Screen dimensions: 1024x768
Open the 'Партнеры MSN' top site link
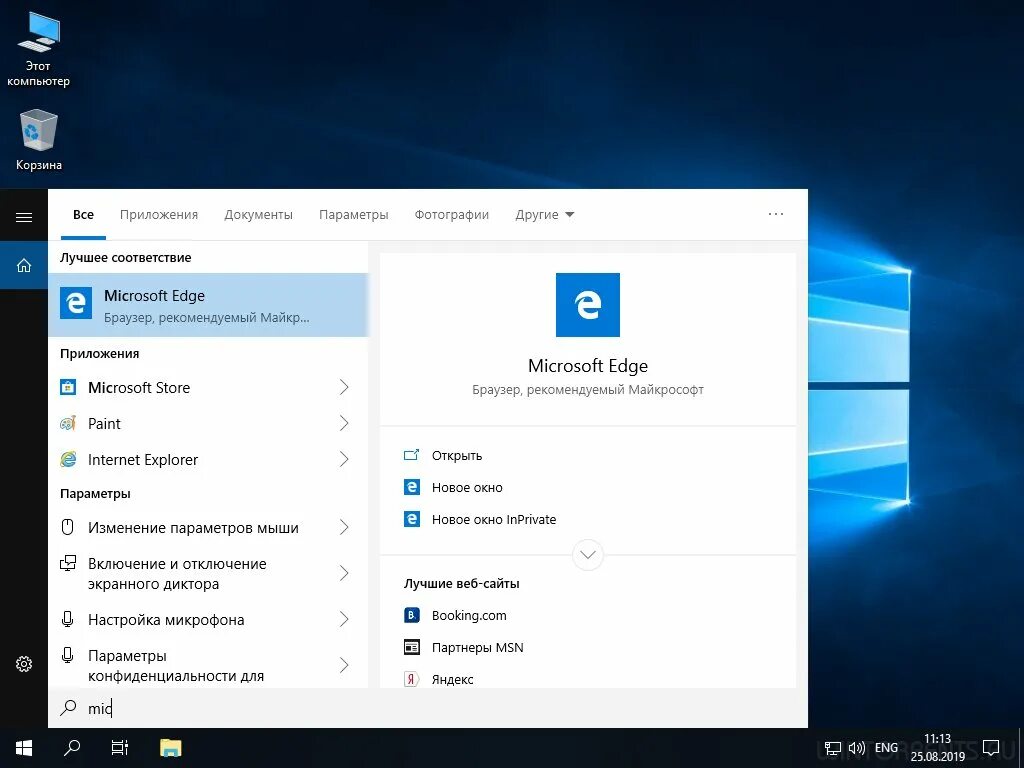click(x=477, y=648)
